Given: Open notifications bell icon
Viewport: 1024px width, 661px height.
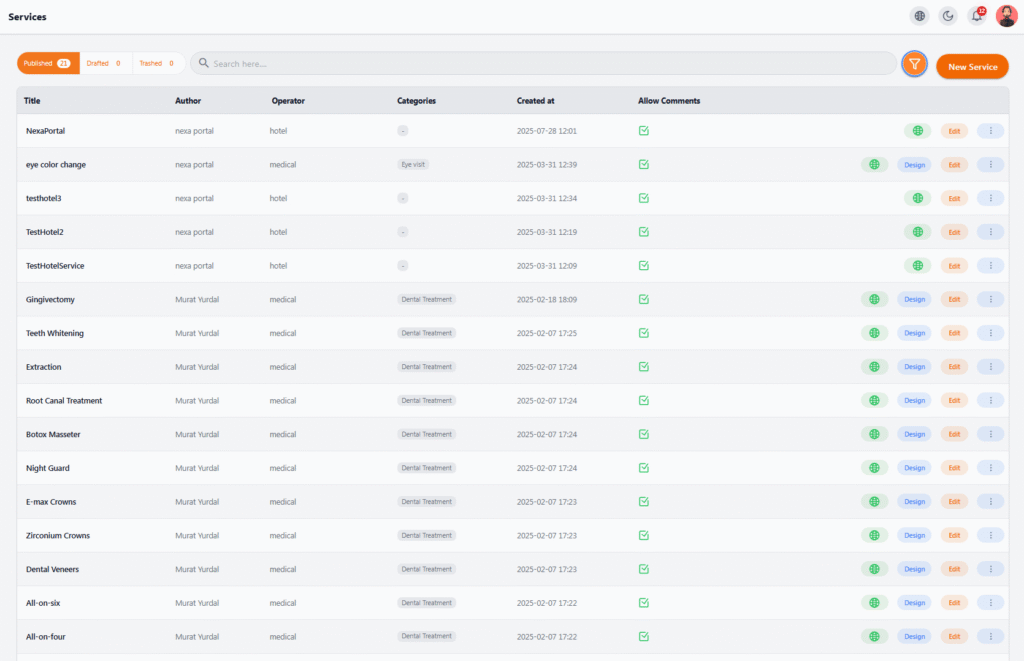Looking at the screenshot, I should 977,16.
